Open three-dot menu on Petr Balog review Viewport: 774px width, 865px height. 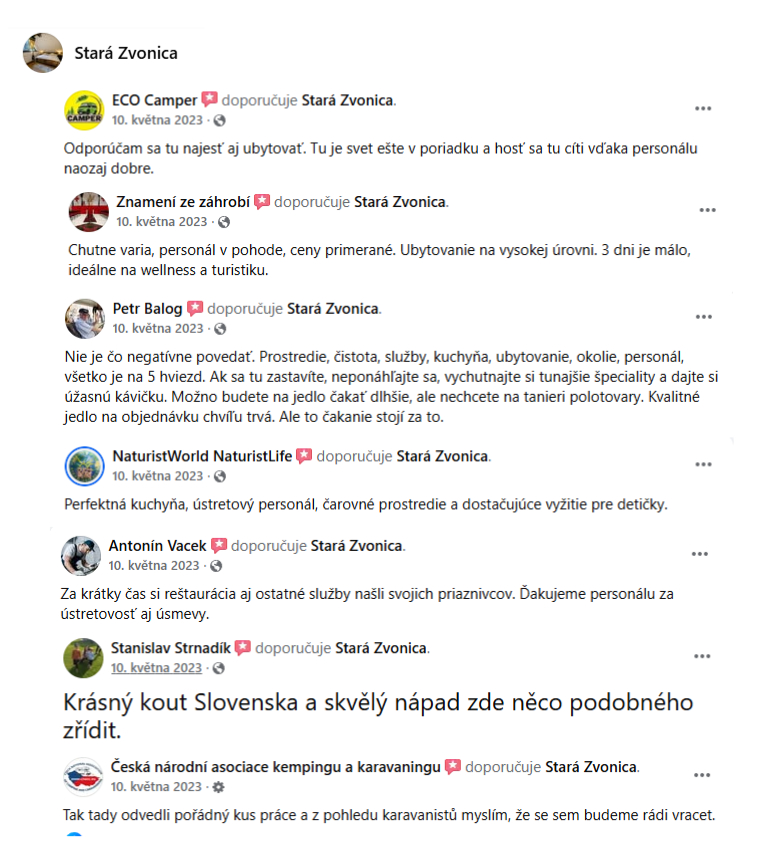click(x=703, y=317)
